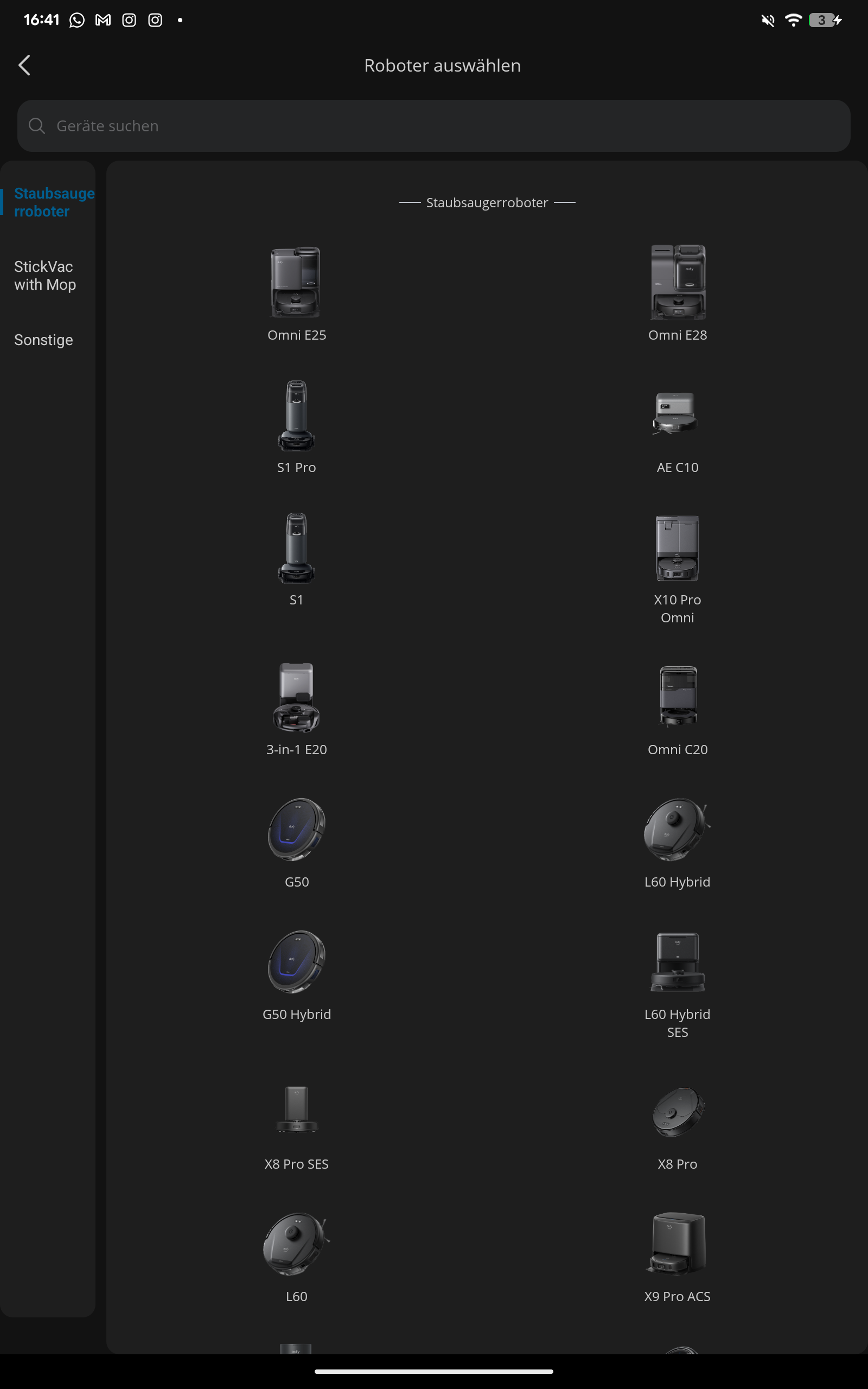Screen dimensions: 868x1389
Task: Tap the "Omni E28" label
Action: tap(678, 335)
